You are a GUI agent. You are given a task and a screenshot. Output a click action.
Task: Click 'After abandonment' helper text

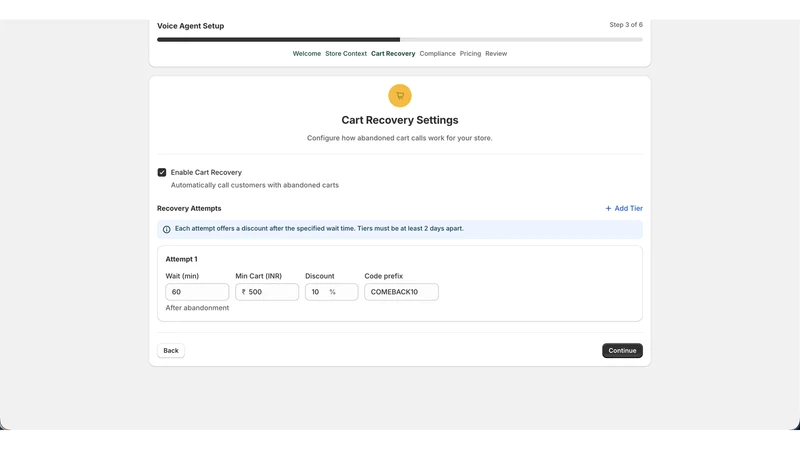click(x=197, y=308)
